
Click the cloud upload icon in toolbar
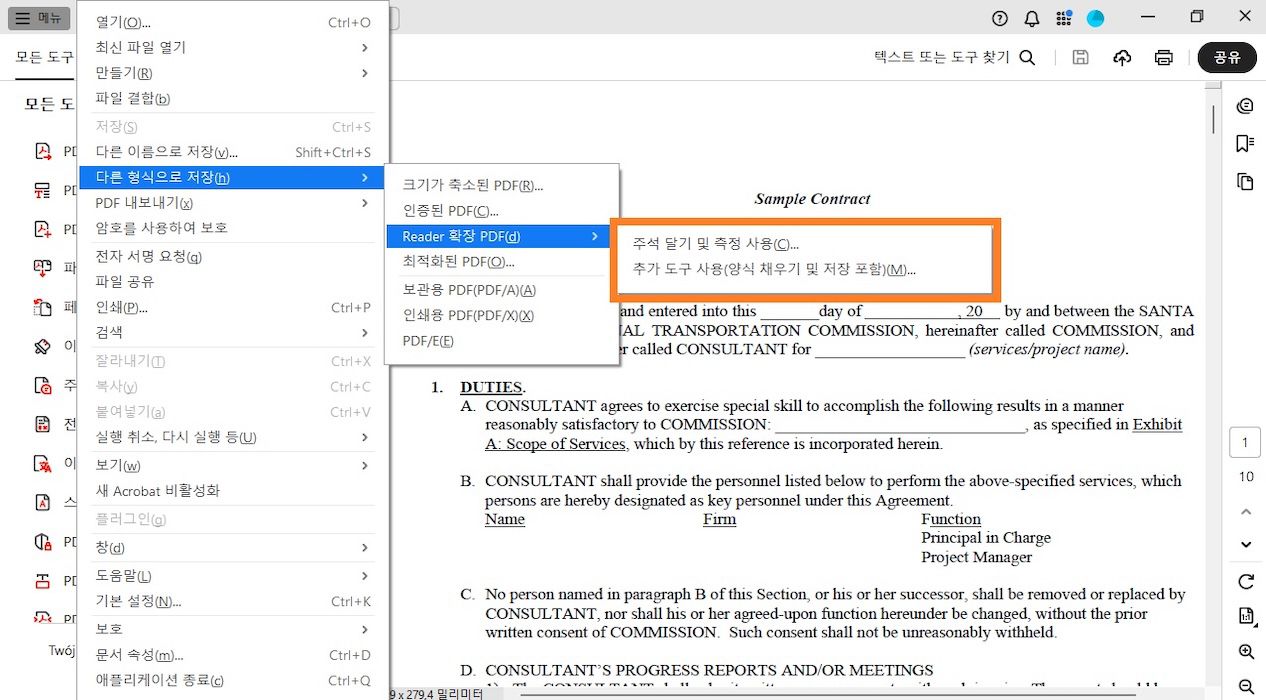coord(1122,57)
